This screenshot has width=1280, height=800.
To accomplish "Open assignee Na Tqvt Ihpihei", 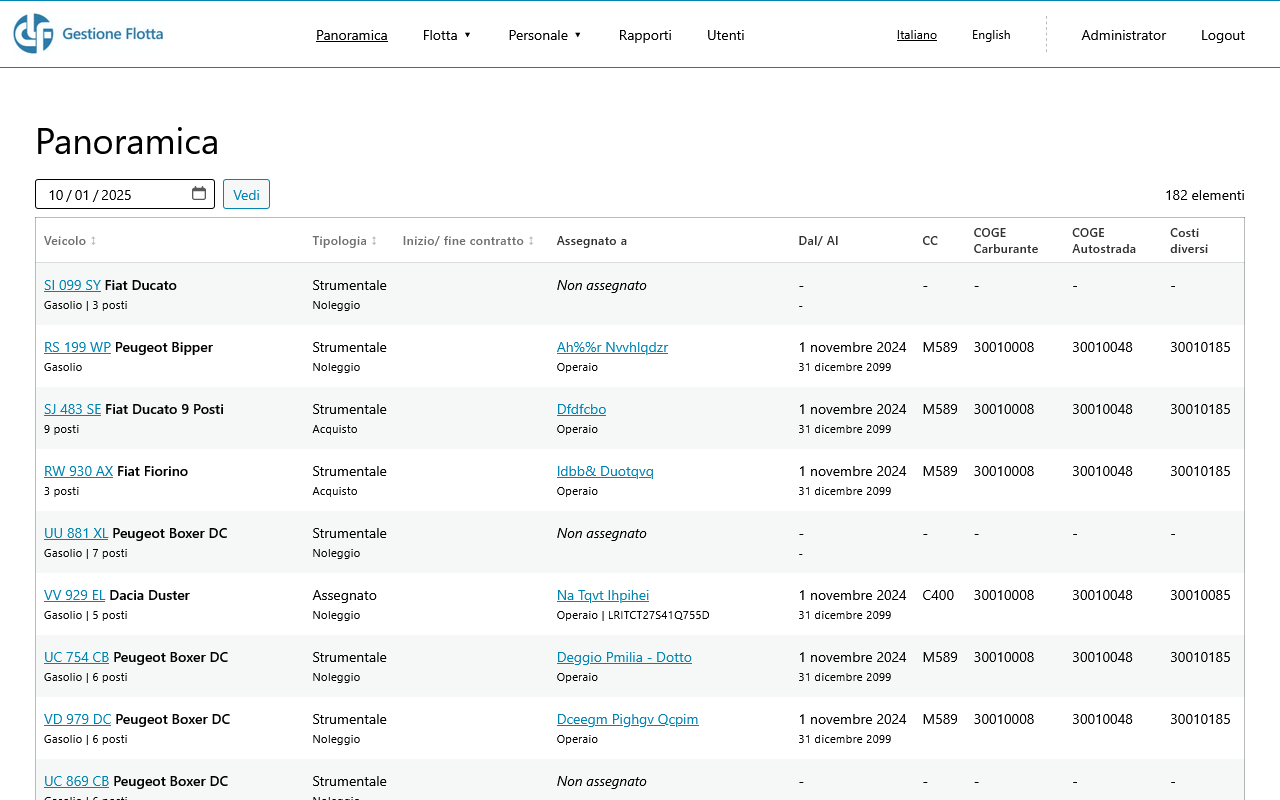I will 603,595.
